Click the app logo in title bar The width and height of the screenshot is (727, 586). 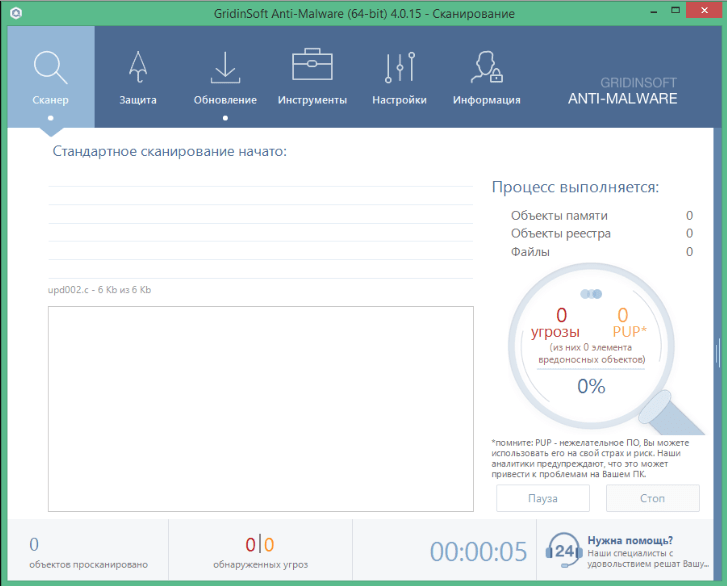(14, 13)
